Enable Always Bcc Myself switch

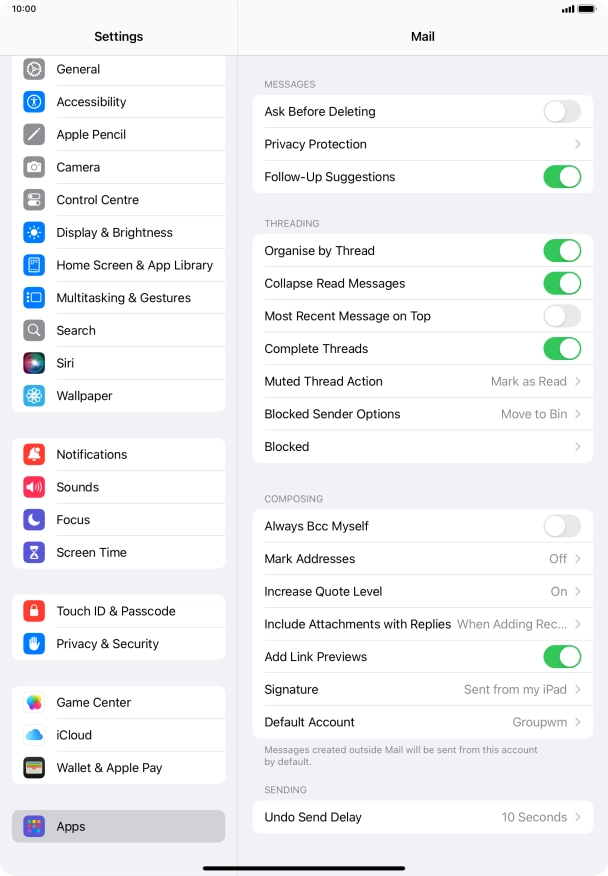562,526
